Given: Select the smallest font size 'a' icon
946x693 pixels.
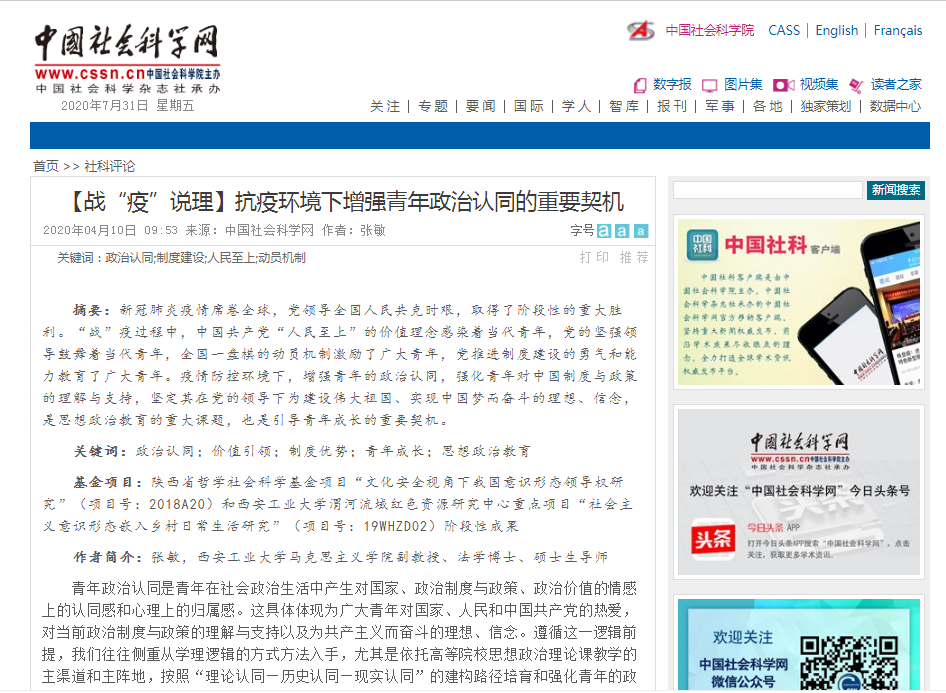Looking at the screenshot, I should click(640, 231).
